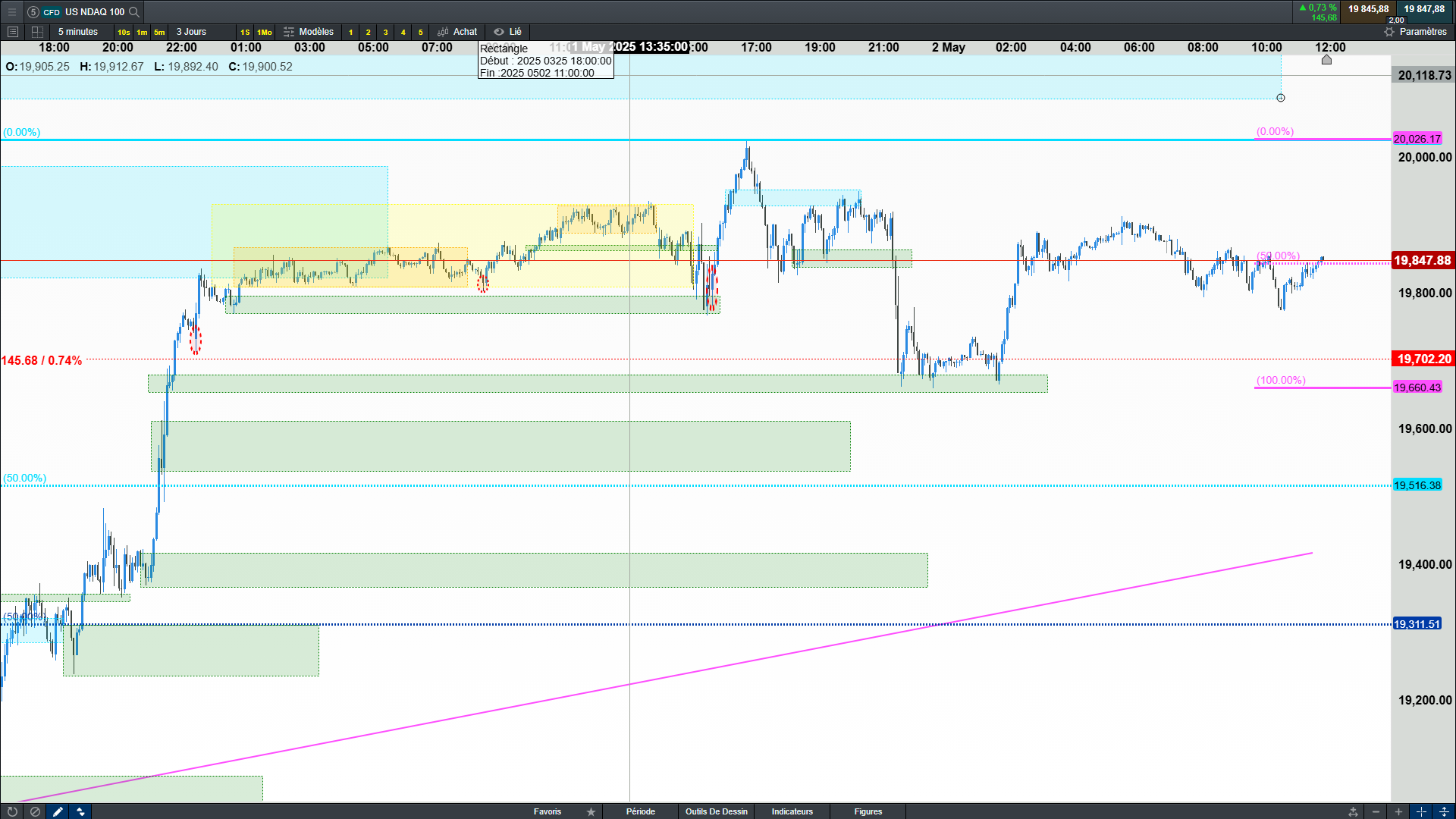This screenshot has height=819, width=1456.
Task: Open the list view icon in toolbar
Action: coord(13,32)
